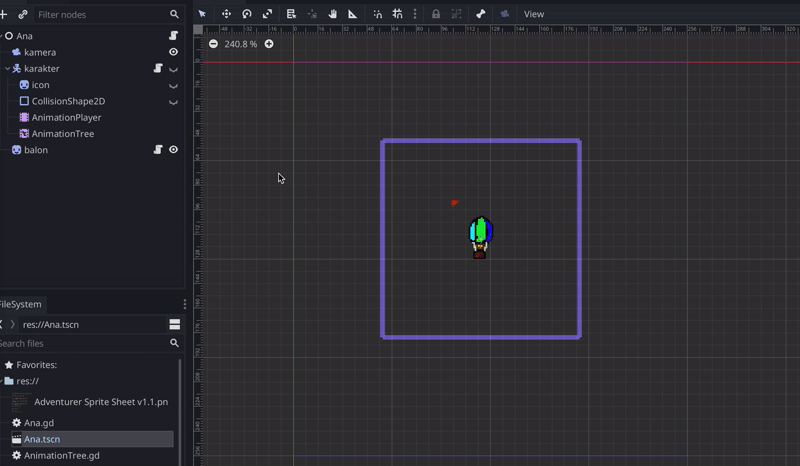
Task: Select the icon sprite node
Action: tap(40, 85)
